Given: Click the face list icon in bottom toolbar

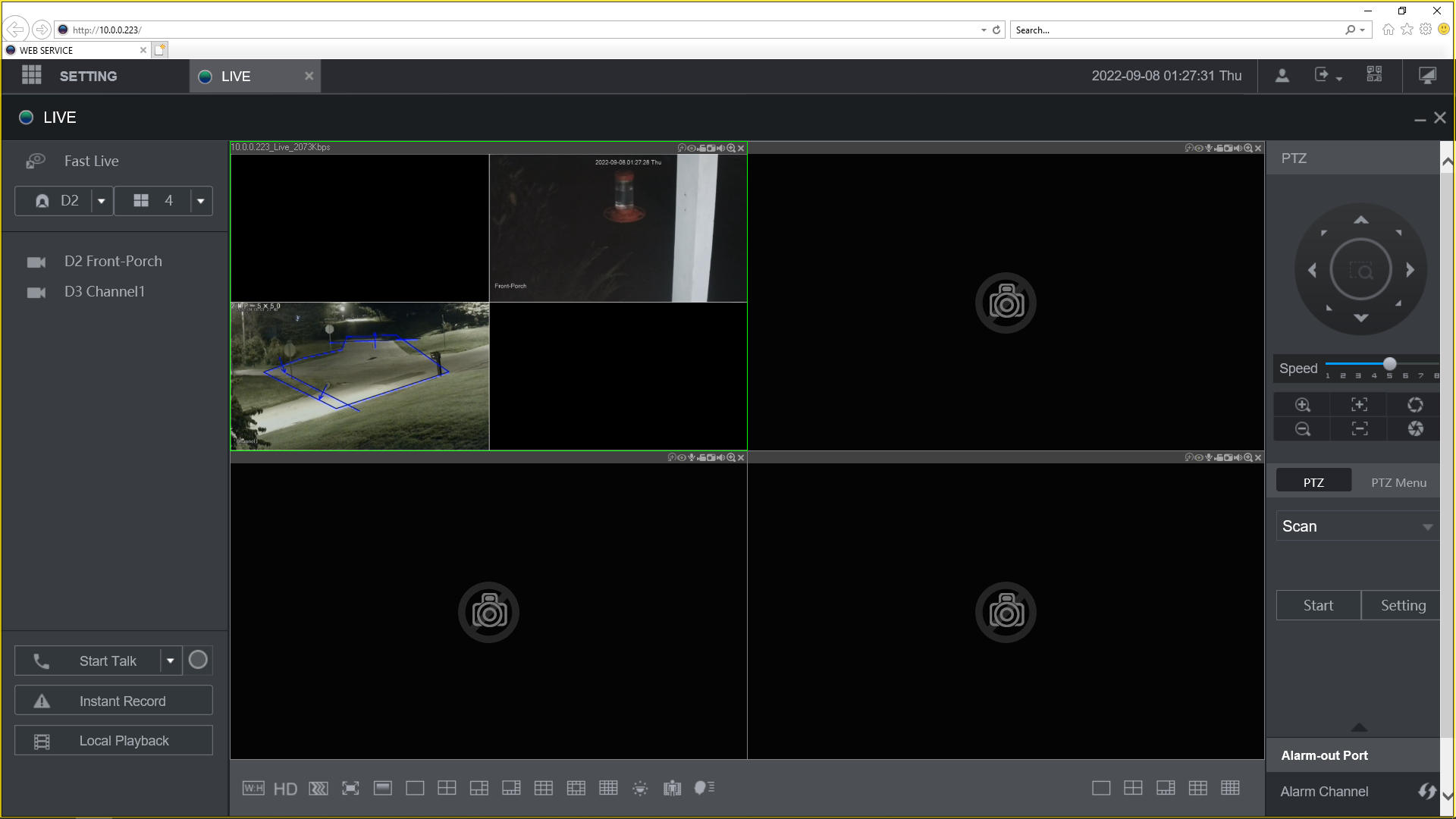Looking at the screenshot, I should (x=704, y=788).
